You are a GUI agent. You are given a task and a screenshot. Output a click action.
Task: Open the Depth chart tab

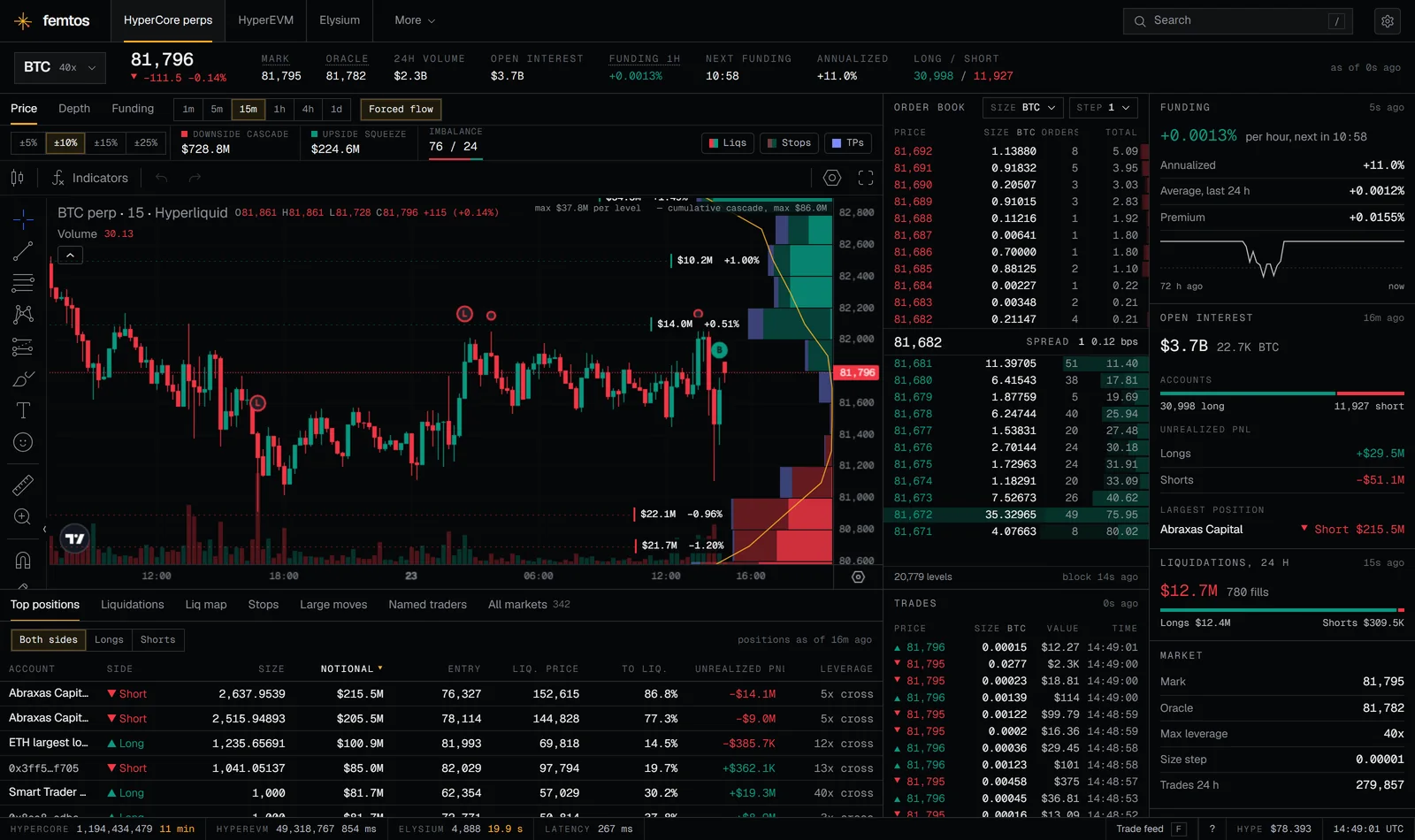tap(74, 109)
